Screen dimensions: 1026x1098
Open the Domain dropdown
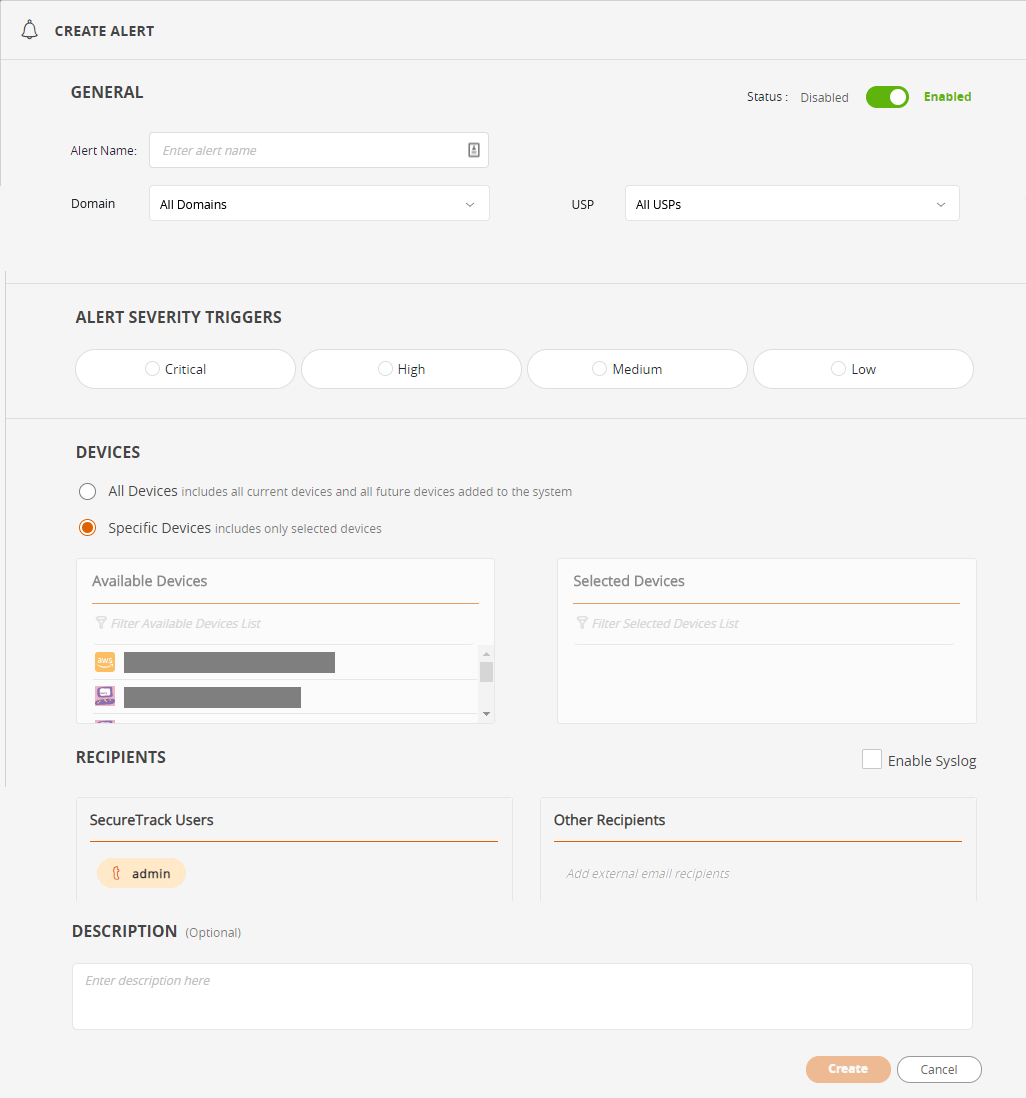pyautogui.click(x=318, y=204)
